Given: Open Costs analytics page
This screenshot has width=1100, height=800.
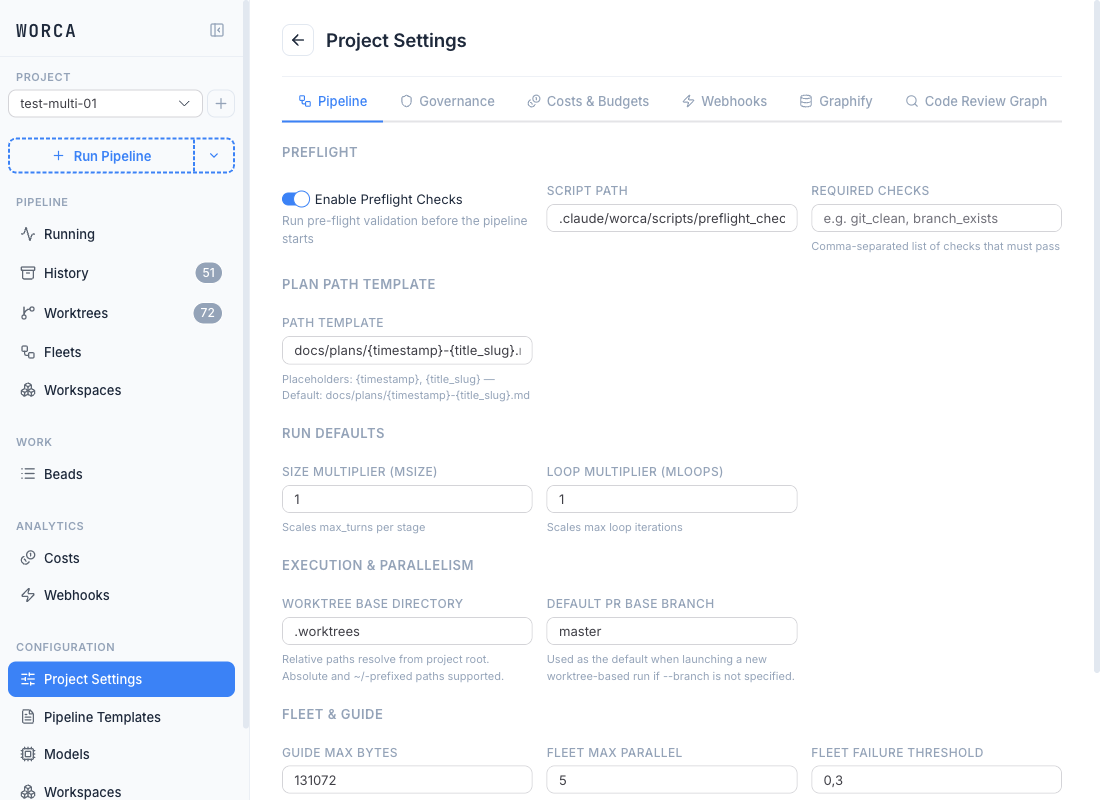Looking at the screenshot, I should coord(121,558).
